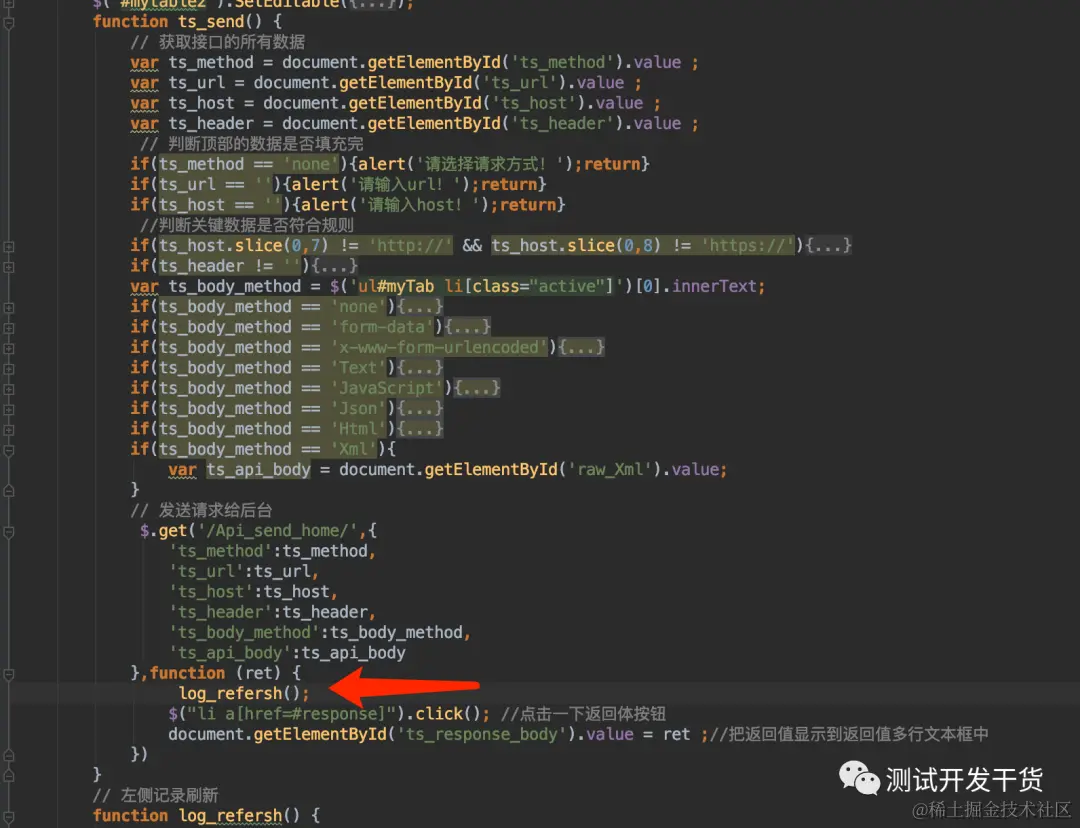This screenshot has width=1080, height=828.
Task: Expand the gutter fold marker beside if(ts_header != '')
Action: 9,267
